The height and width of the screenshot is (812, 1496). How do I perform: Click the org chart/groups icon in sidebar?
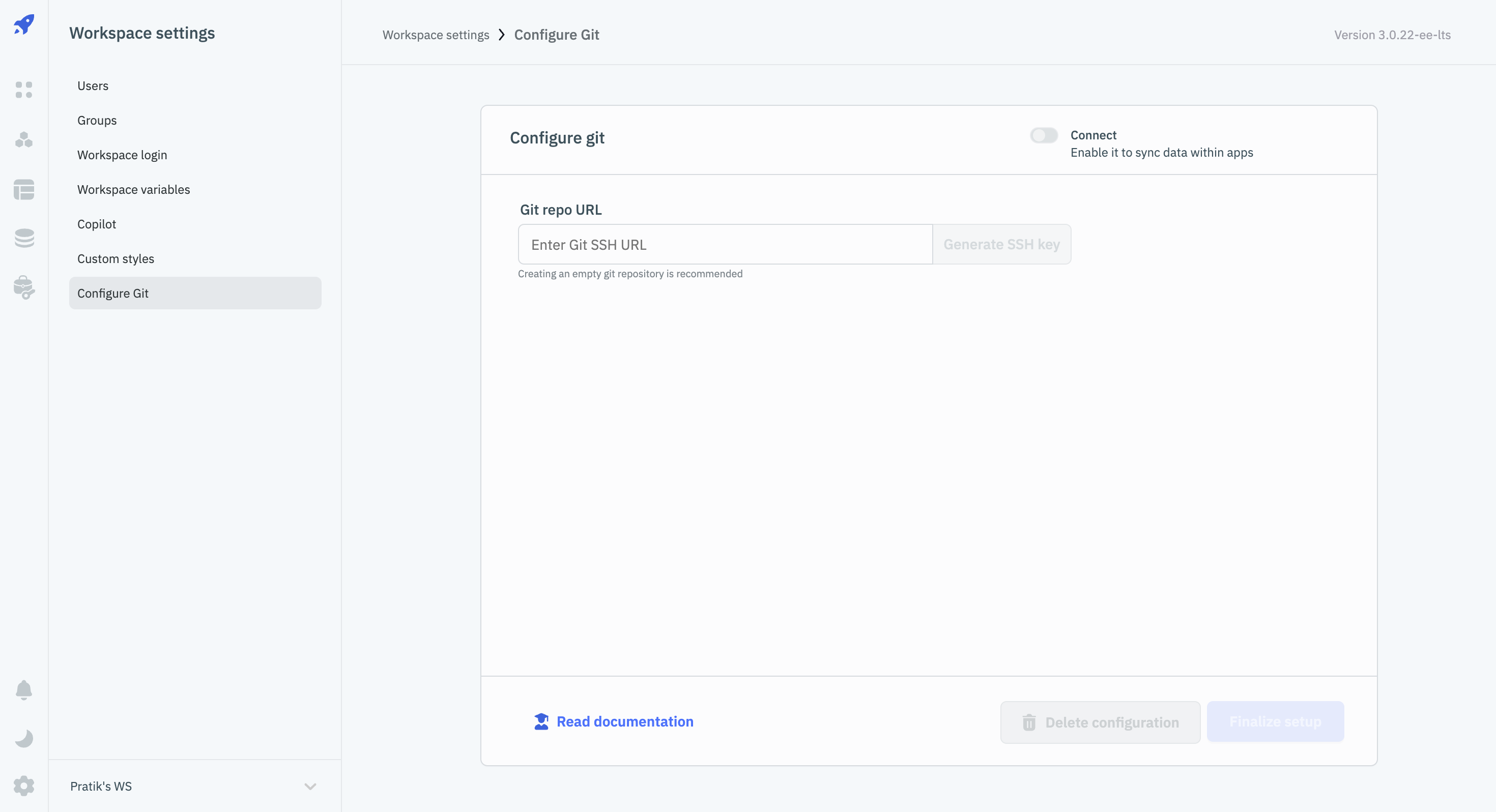point(24,139)
